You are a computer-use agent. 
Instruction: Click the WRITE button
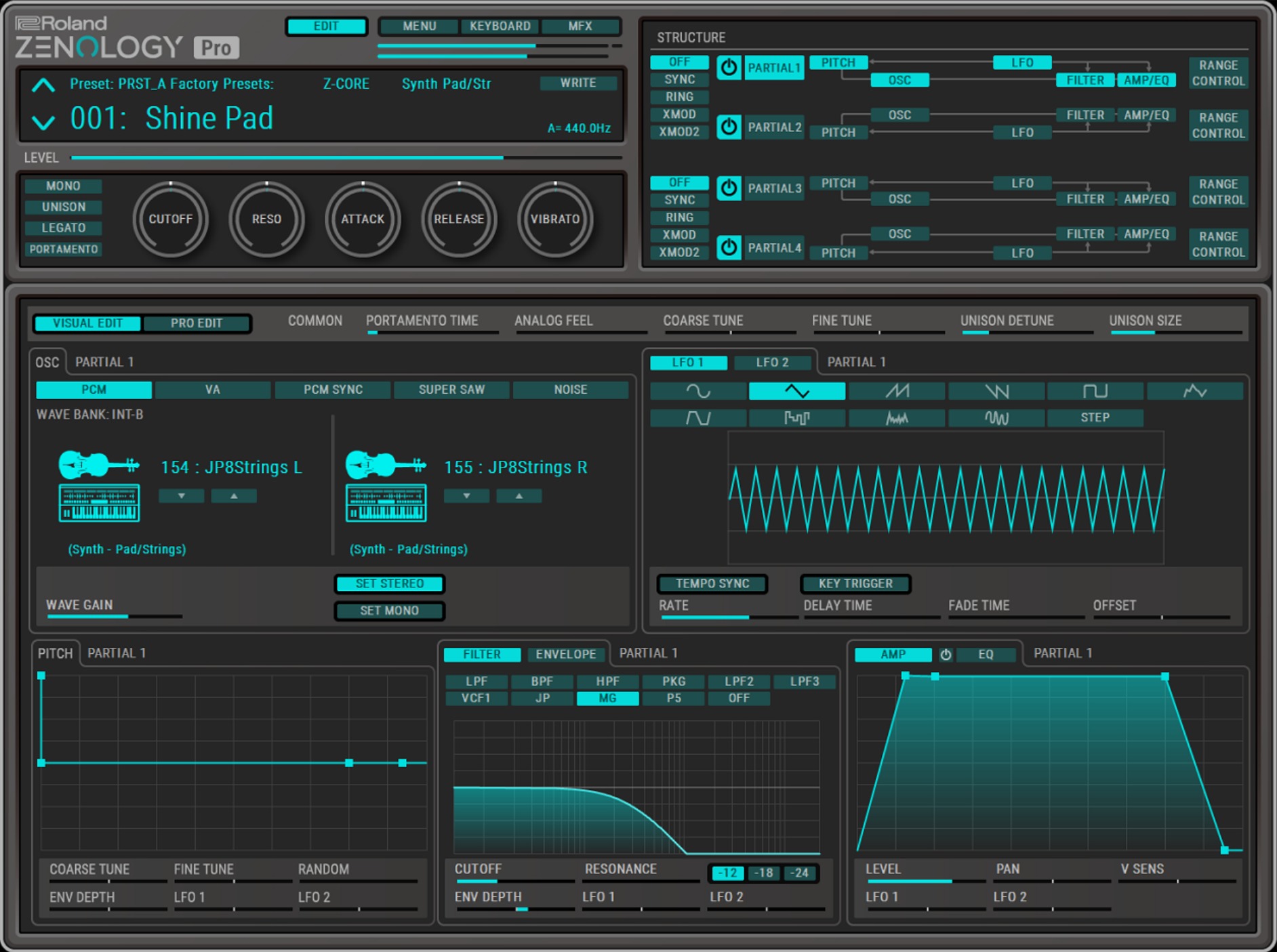pyautogui.click(x=577, y=83)
